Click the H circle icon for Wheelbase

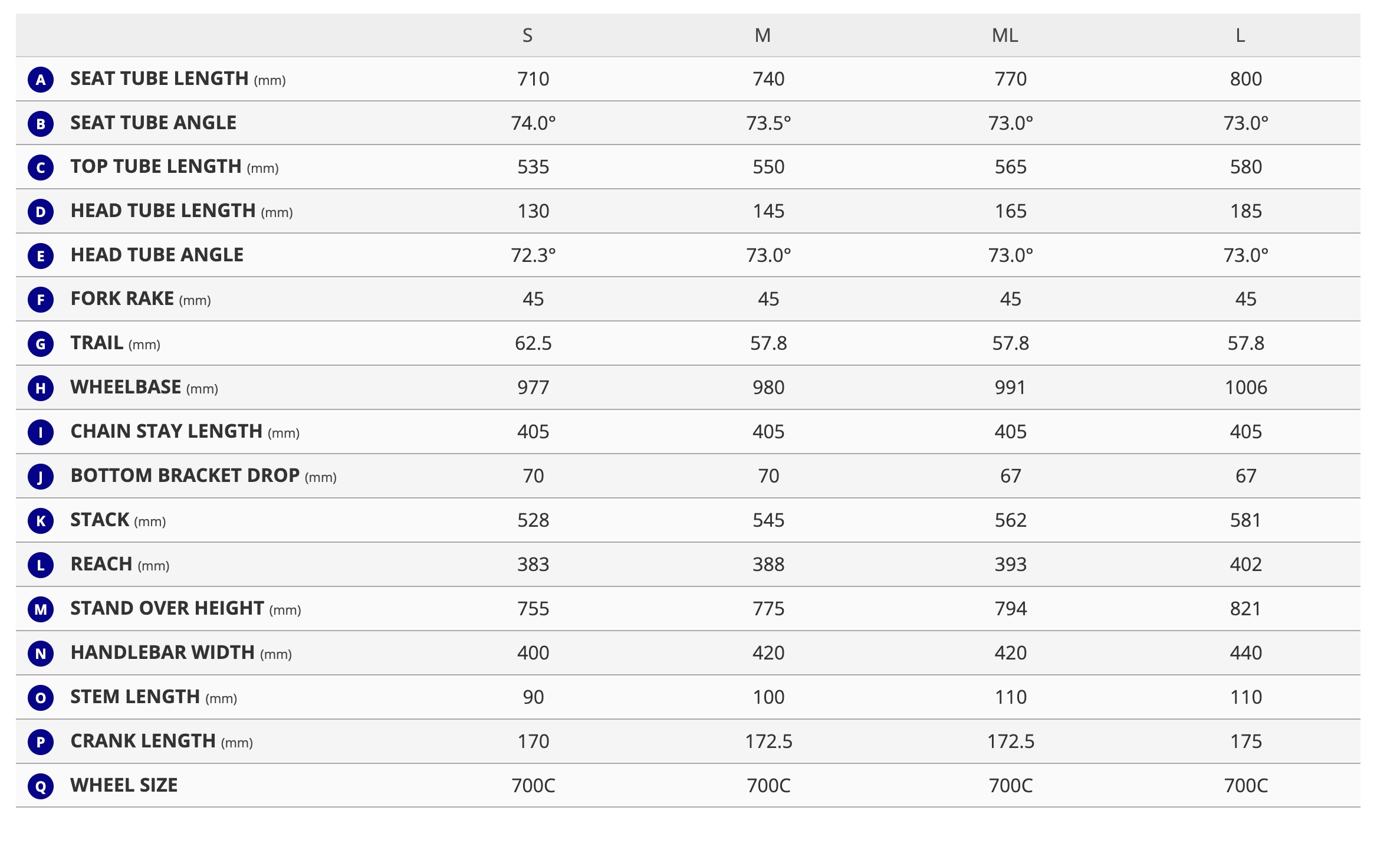pos(41,388)
